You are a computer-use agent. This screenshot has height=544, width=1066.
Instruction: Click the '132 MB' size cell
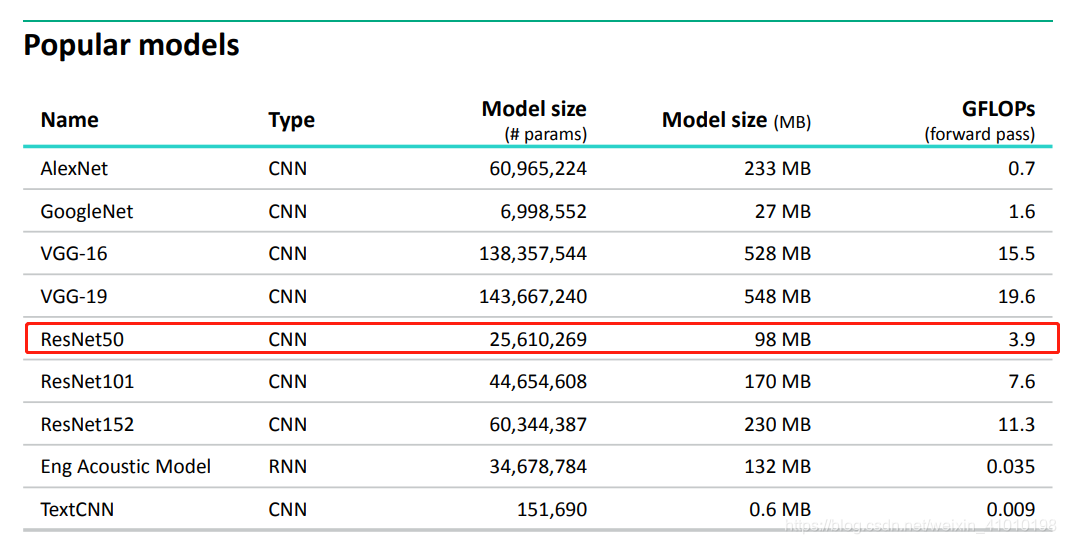[777, 467]
